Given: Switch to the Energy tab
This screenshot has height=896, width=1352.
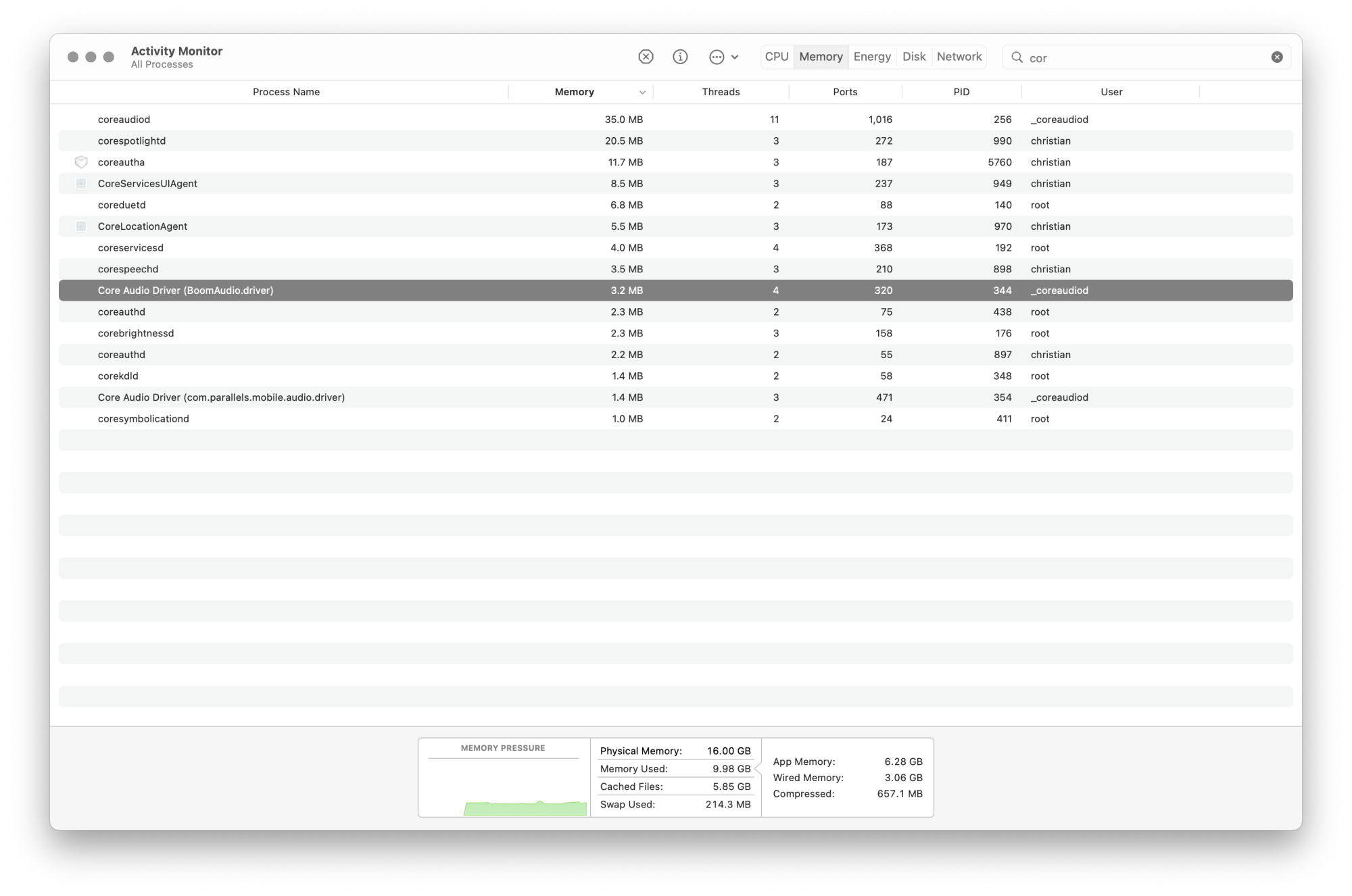Looking at the screenshot, I should pyautogui.click(x=872, y=57).
